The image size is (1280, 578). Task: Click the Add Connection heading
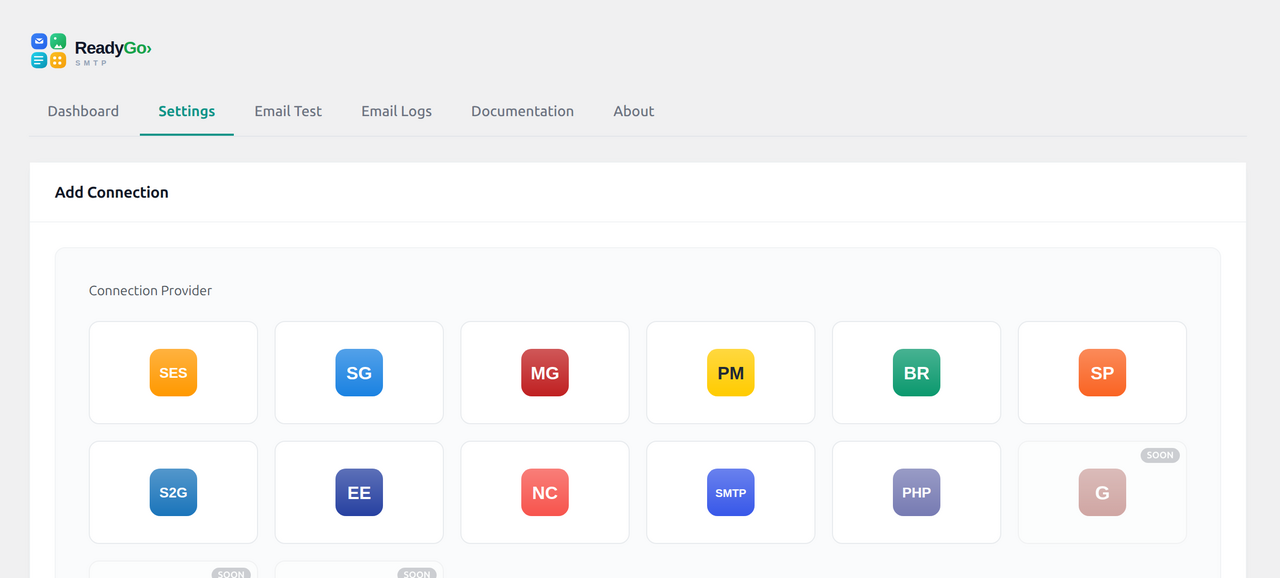pyautogui.click(x=112, y=192)
